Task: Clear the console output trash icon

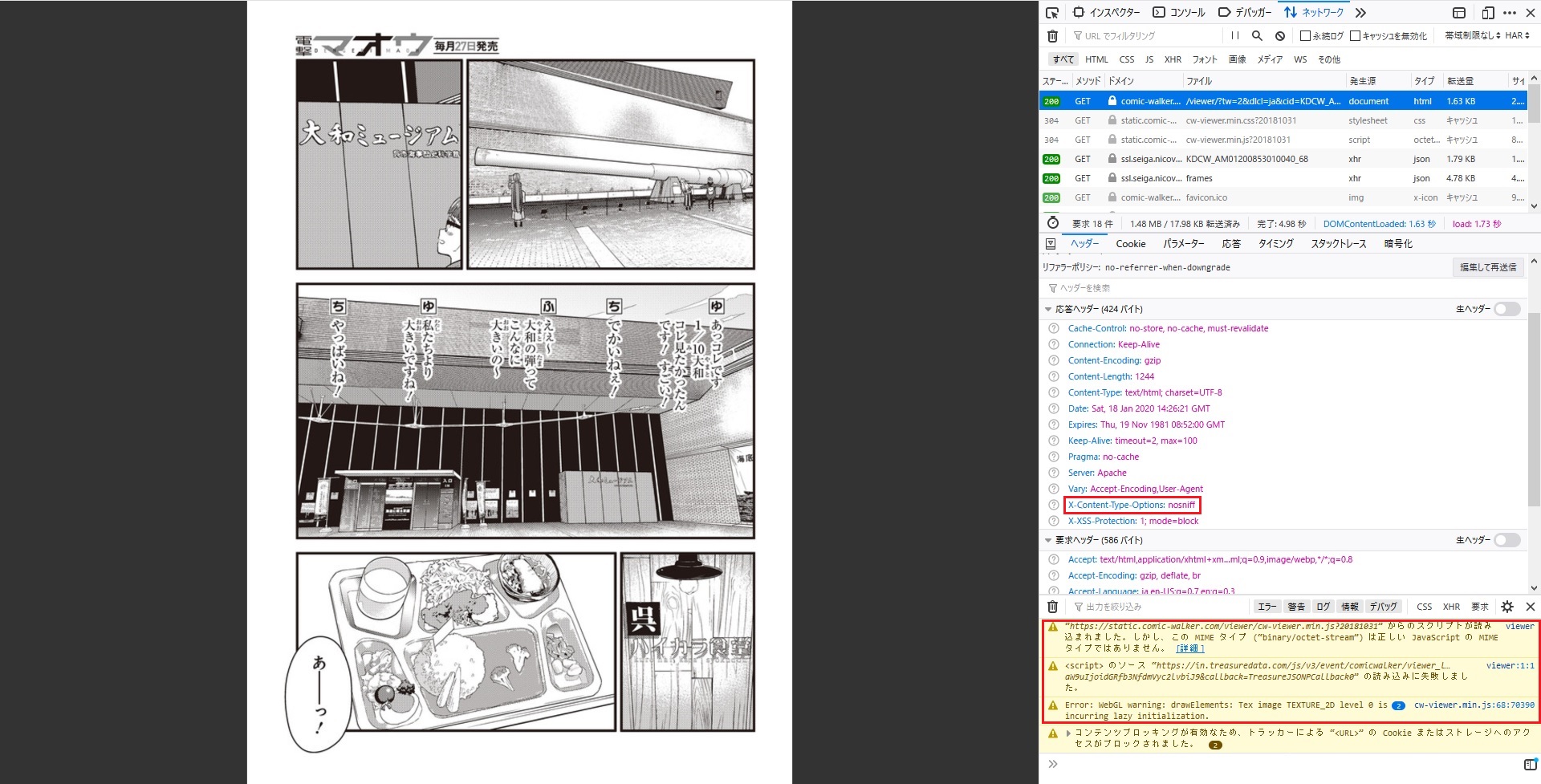Action: click(x=1053, y=607)
